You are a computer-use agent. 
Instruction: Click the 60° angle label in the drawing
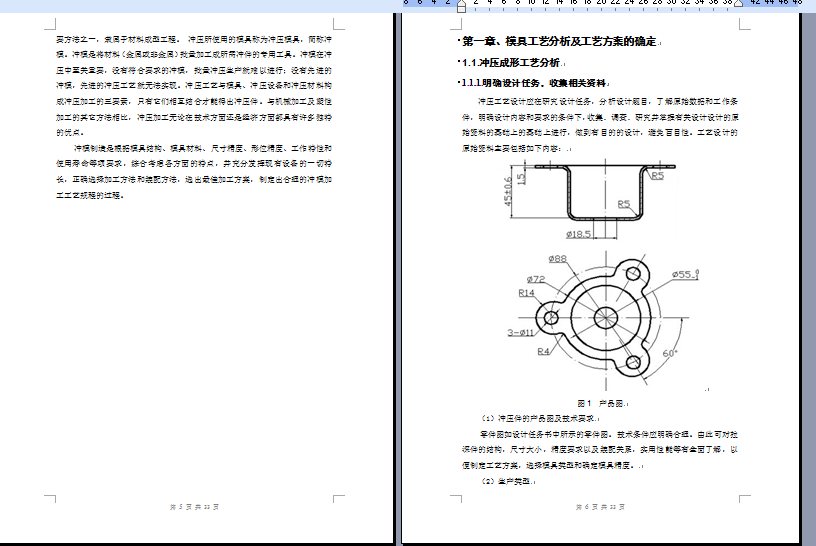pyautogui.click(x=670, y=353)
